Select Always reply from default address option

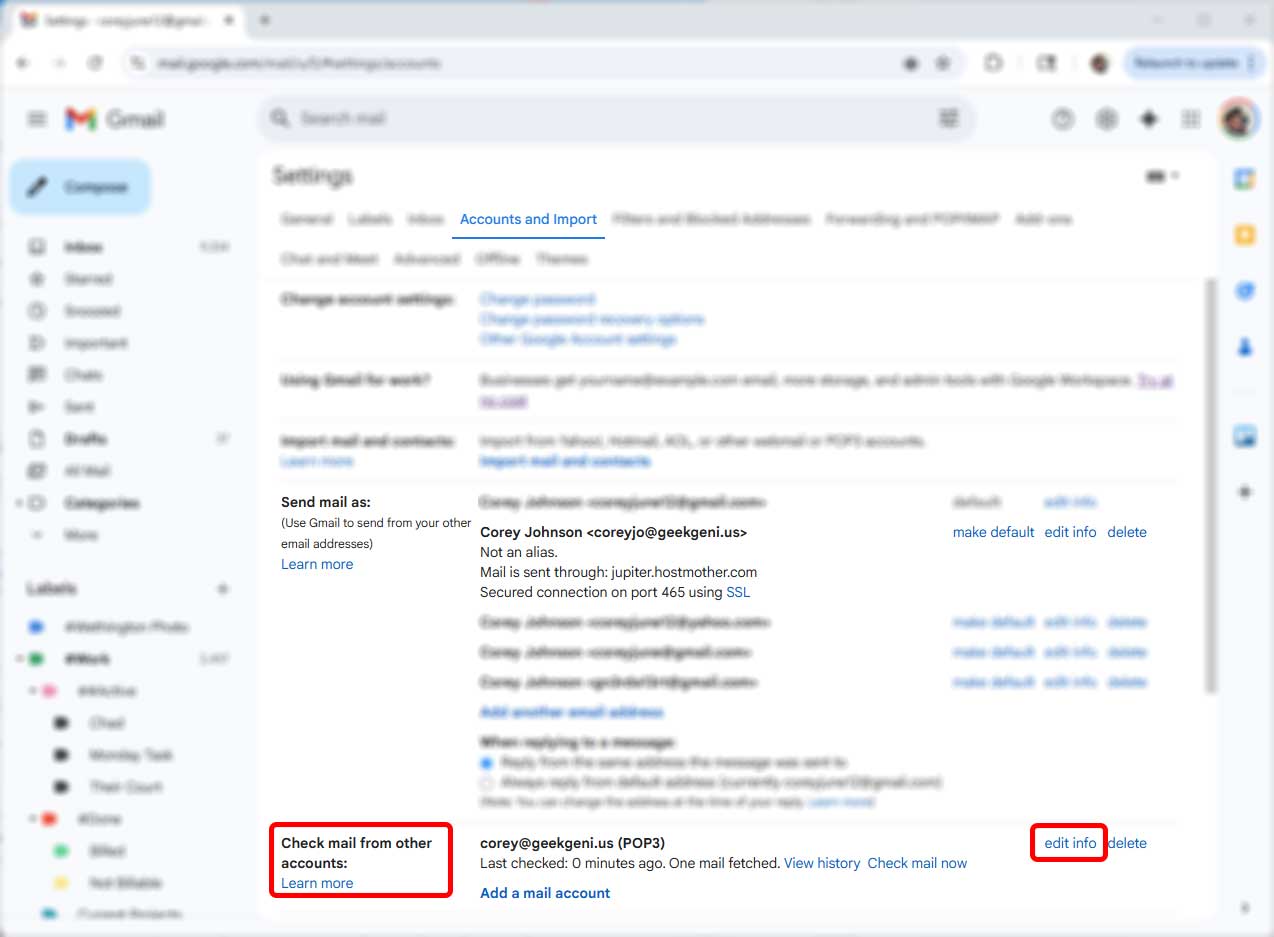click(x=487, y=782)
